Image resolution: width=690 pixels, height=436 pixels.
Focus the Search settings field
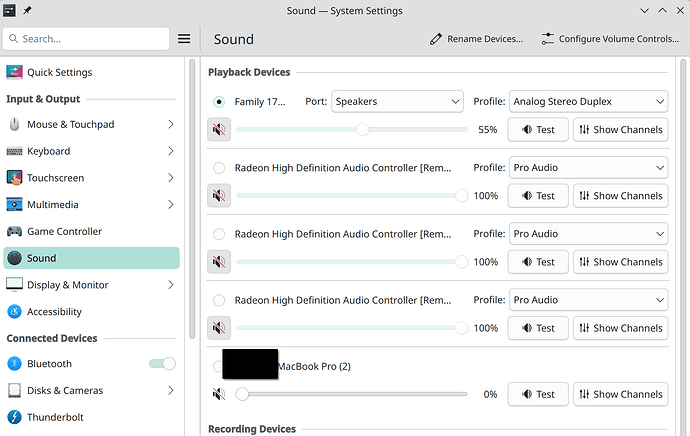pos(86,39)
